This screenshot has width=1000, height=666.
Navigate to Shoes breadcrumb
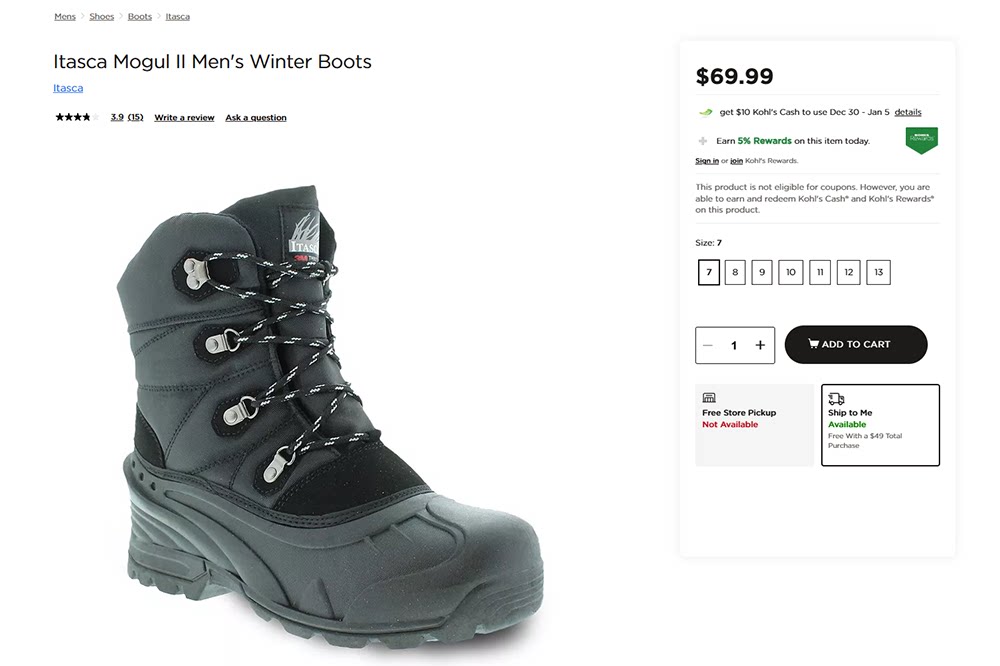(x=101, y=17)
